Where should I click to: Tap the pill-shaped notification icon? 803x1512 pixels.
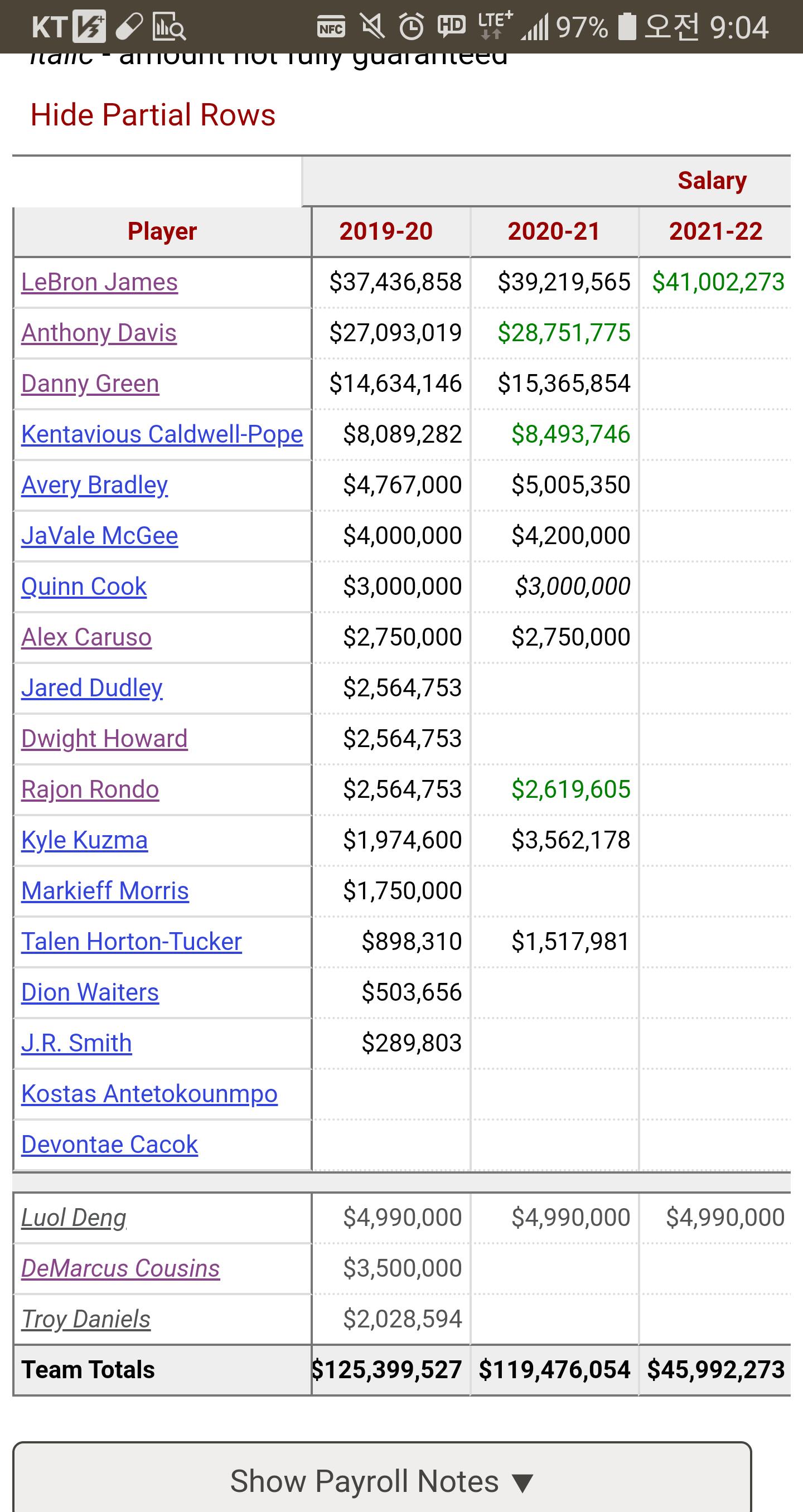click(x=129, y=27)
